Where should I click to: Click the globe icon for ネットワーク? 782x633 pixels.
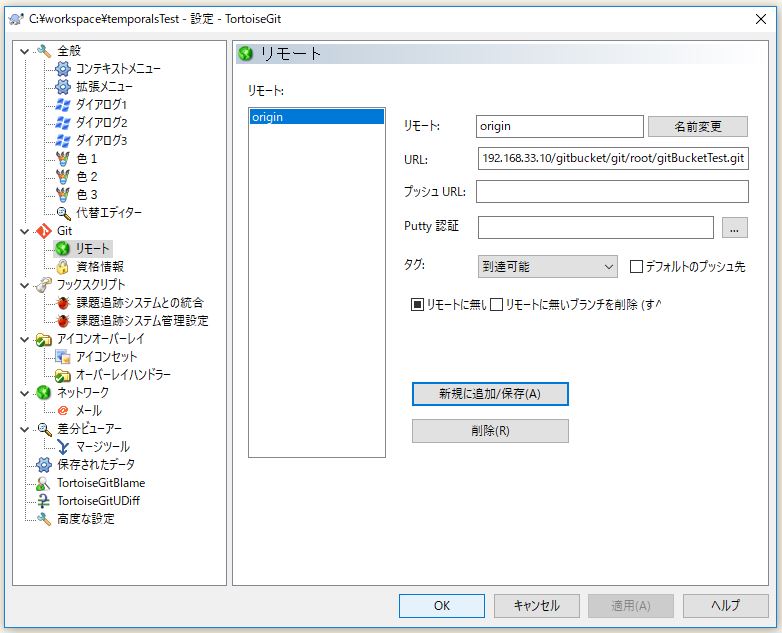[x=44, y=393]
